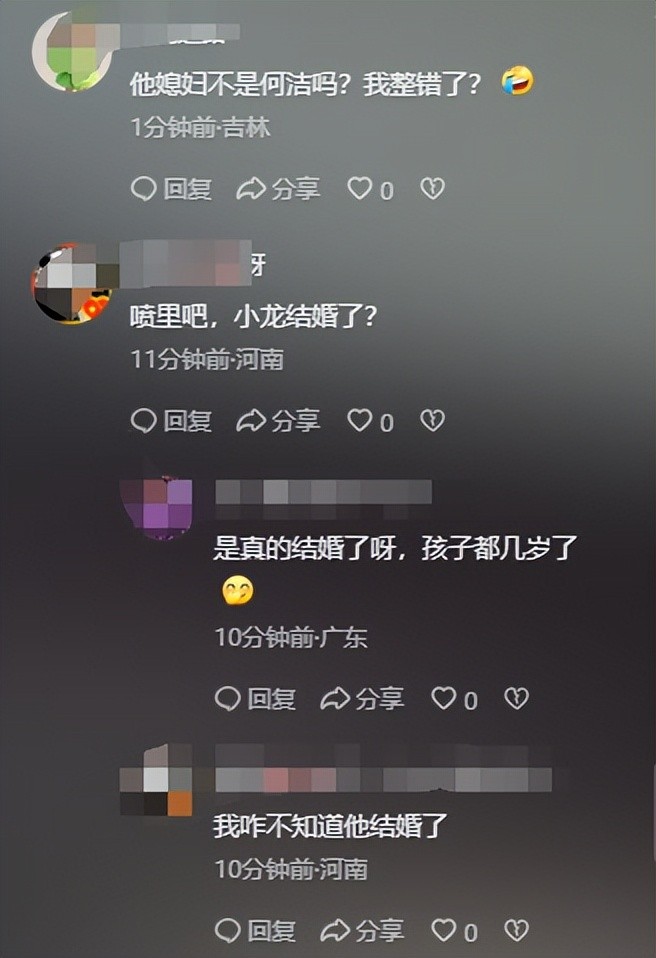This screenshot has height=958, width=656.
Task: Share the 我咋不知道他结婚了 reply
Action: [362, 931]
